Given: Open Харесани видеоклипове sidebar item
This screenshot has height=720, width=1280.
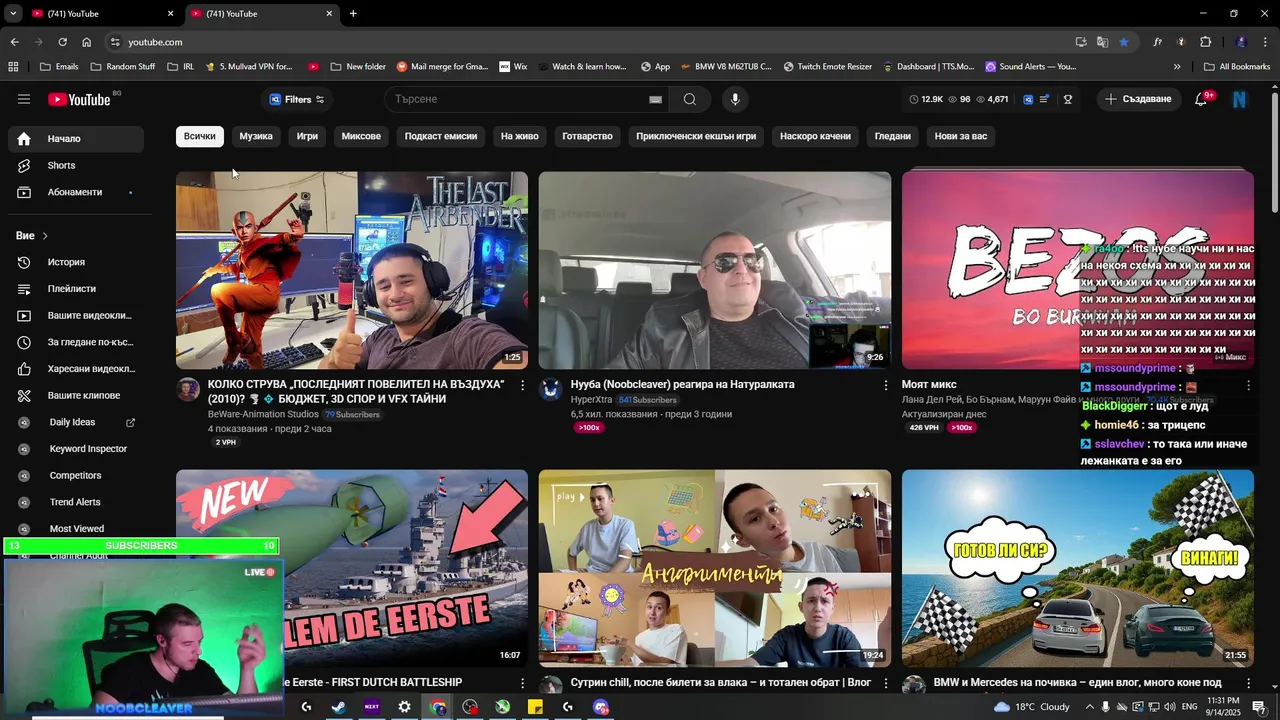Looking at the screenshot, I should click(x=76, y=369).
